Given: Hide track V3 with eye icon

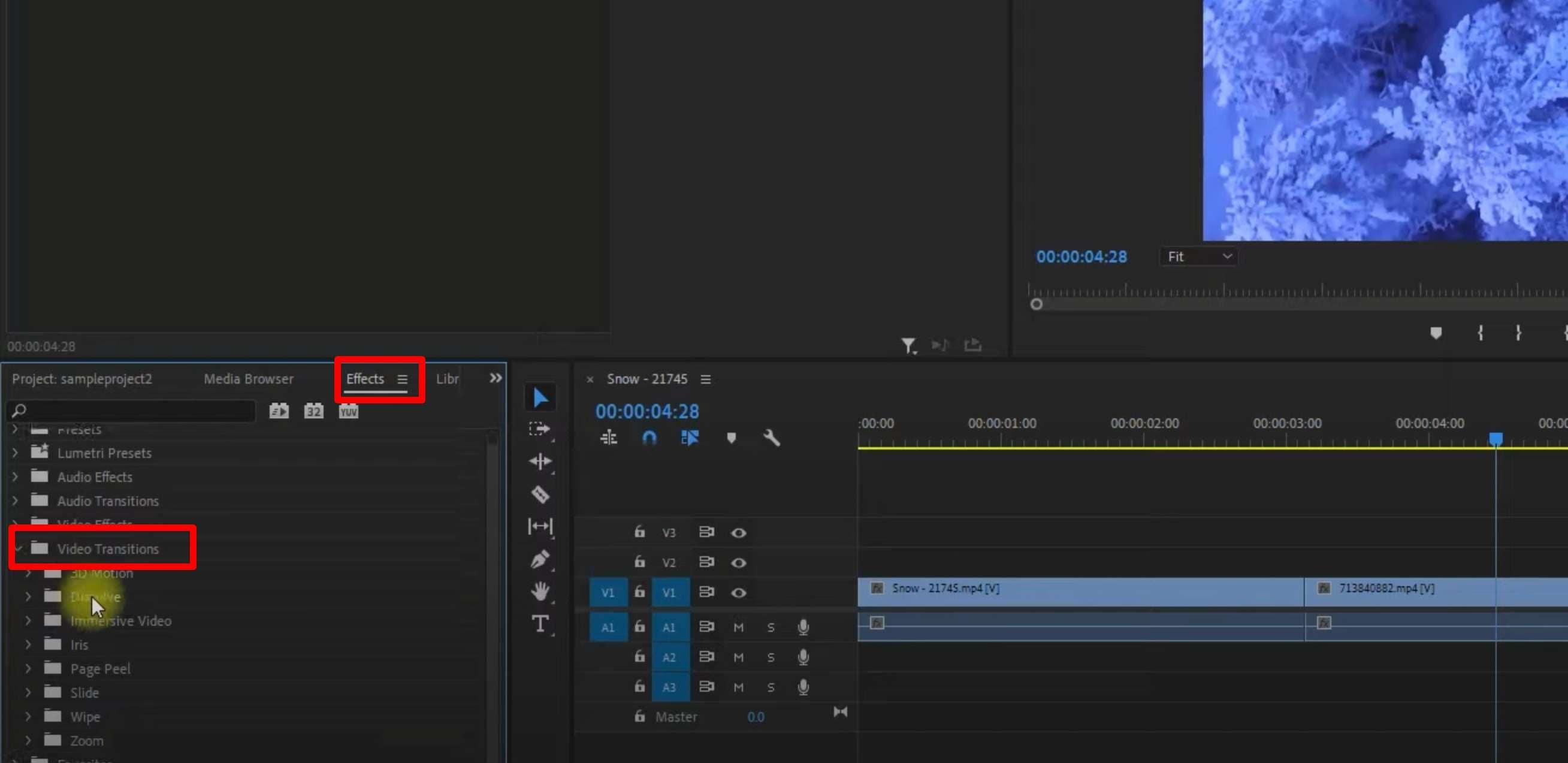Looking at the screenshot, I should click(738, 533).
